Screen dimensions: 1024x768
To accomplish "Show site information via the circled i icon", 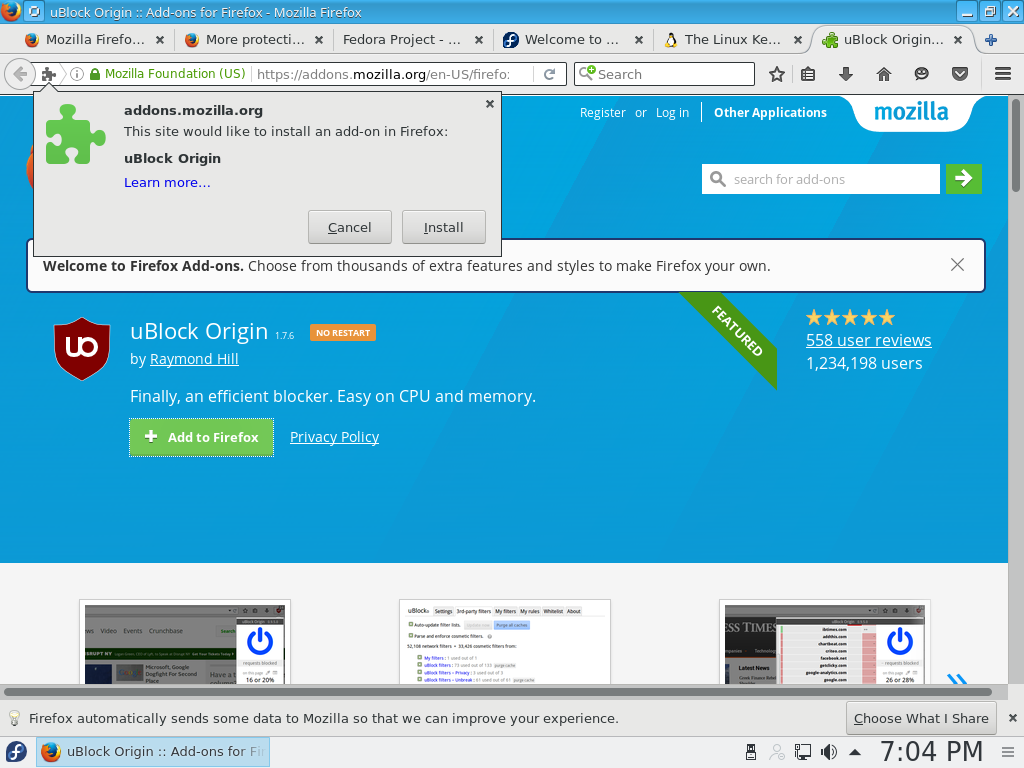I will (77, 74).
